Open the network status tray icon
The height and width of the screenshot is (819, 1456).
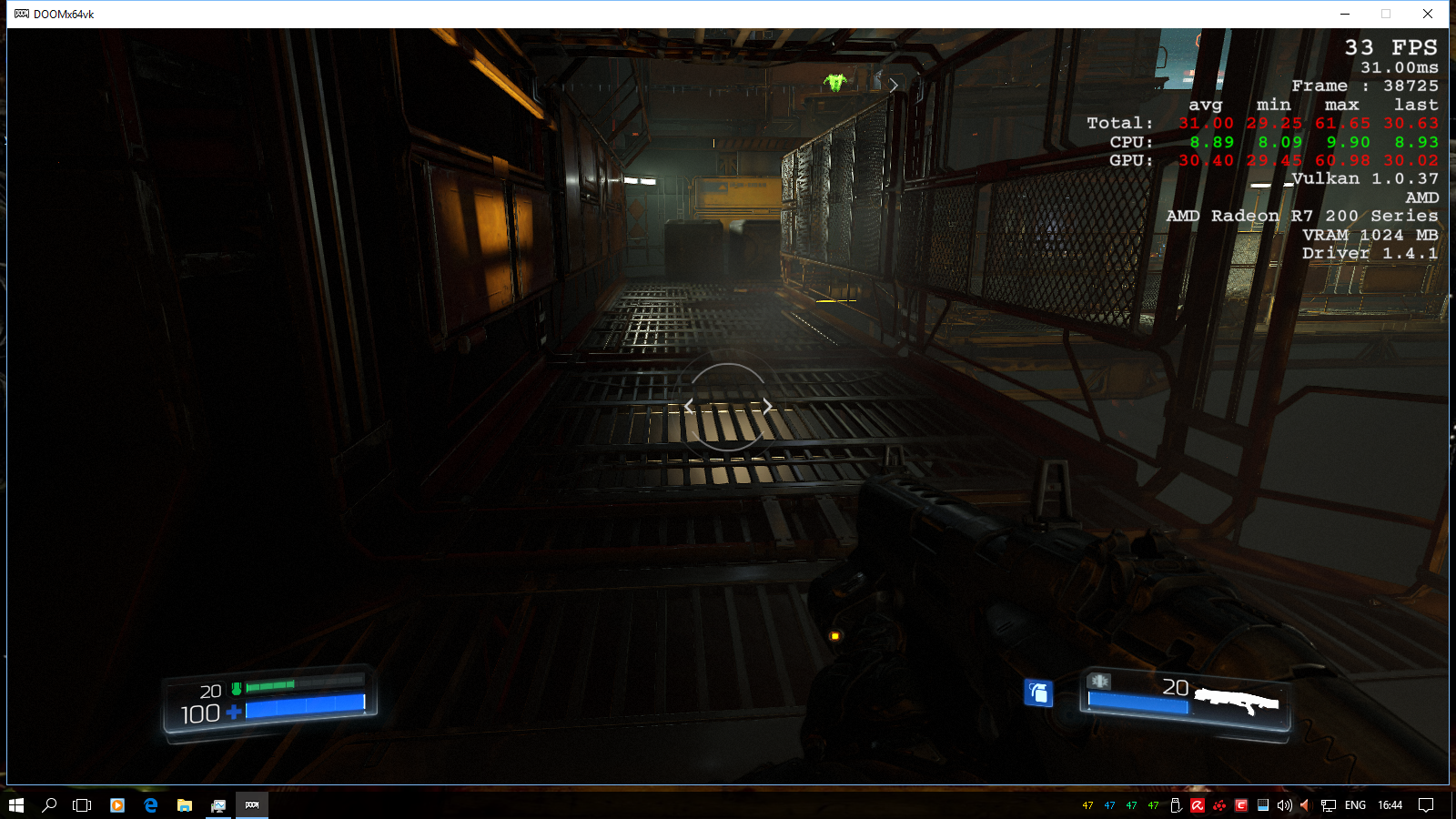pos(1329,805)
